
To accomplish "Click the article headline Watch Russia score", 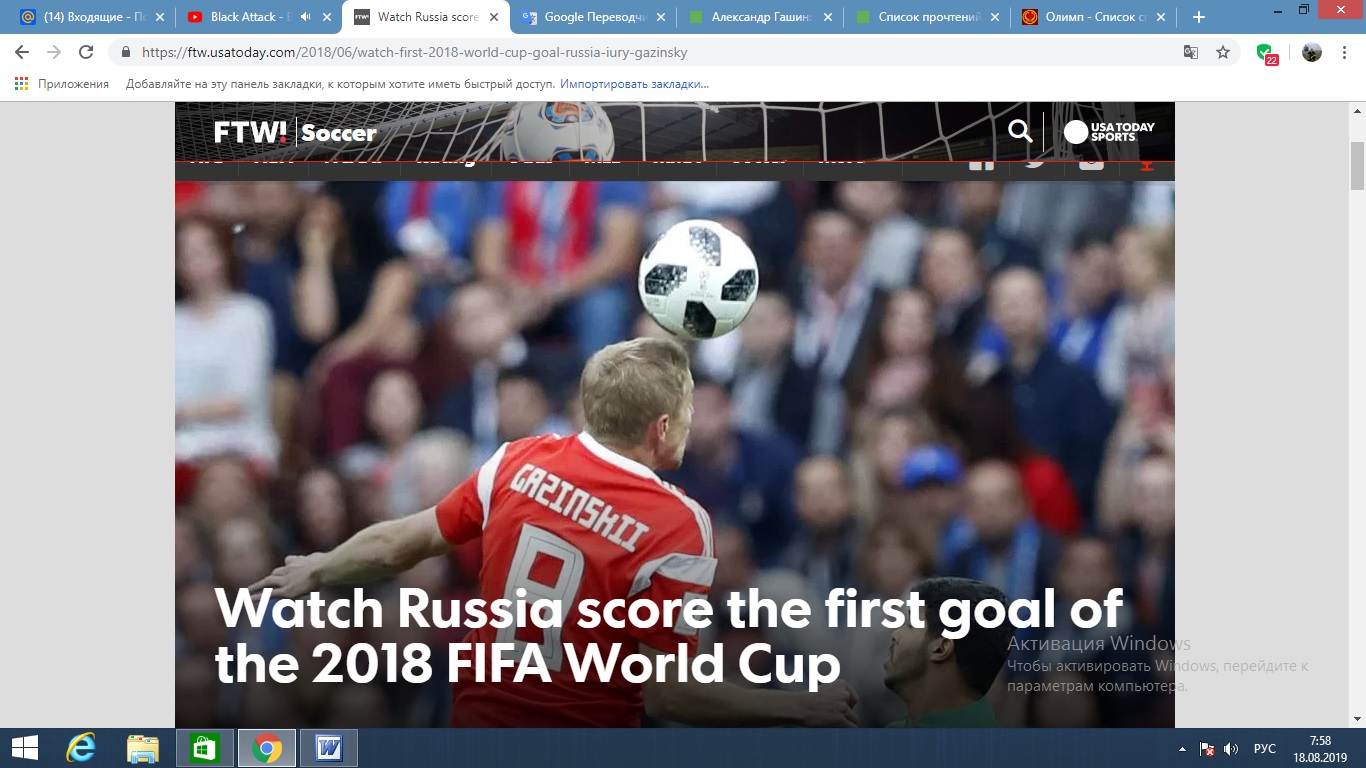I will tap(669, 636).
